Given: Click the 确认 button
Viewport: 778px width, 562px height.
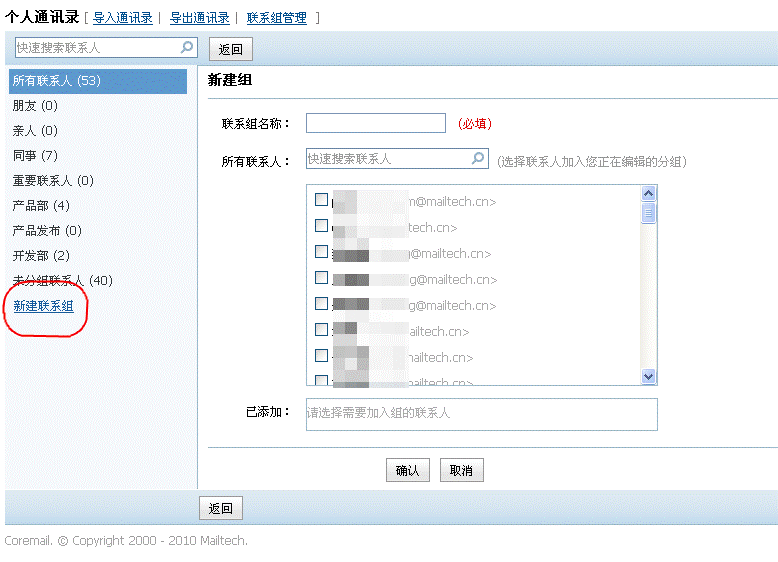Looking at the screenshot, I should click(407, 471).
